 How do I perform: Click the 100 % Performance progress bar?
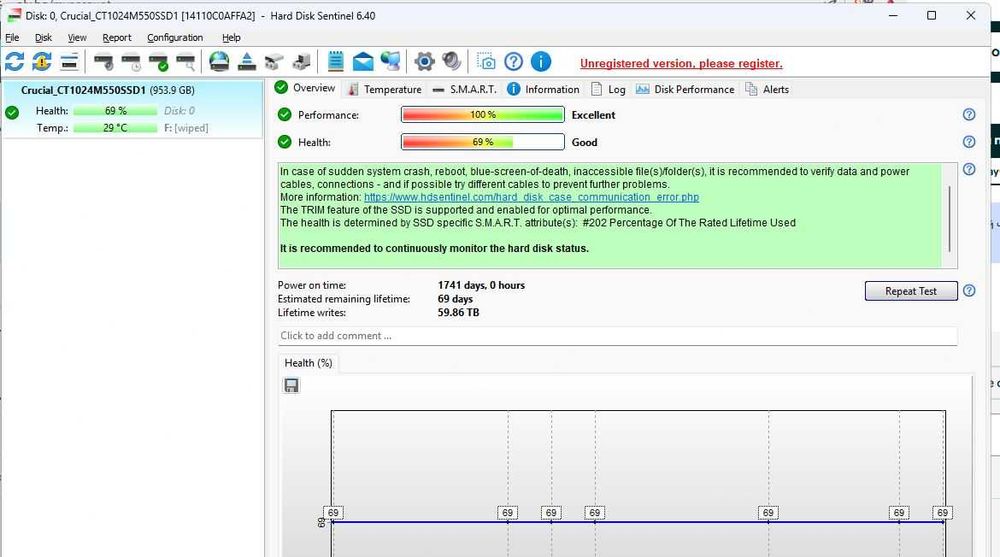[483, 115]
